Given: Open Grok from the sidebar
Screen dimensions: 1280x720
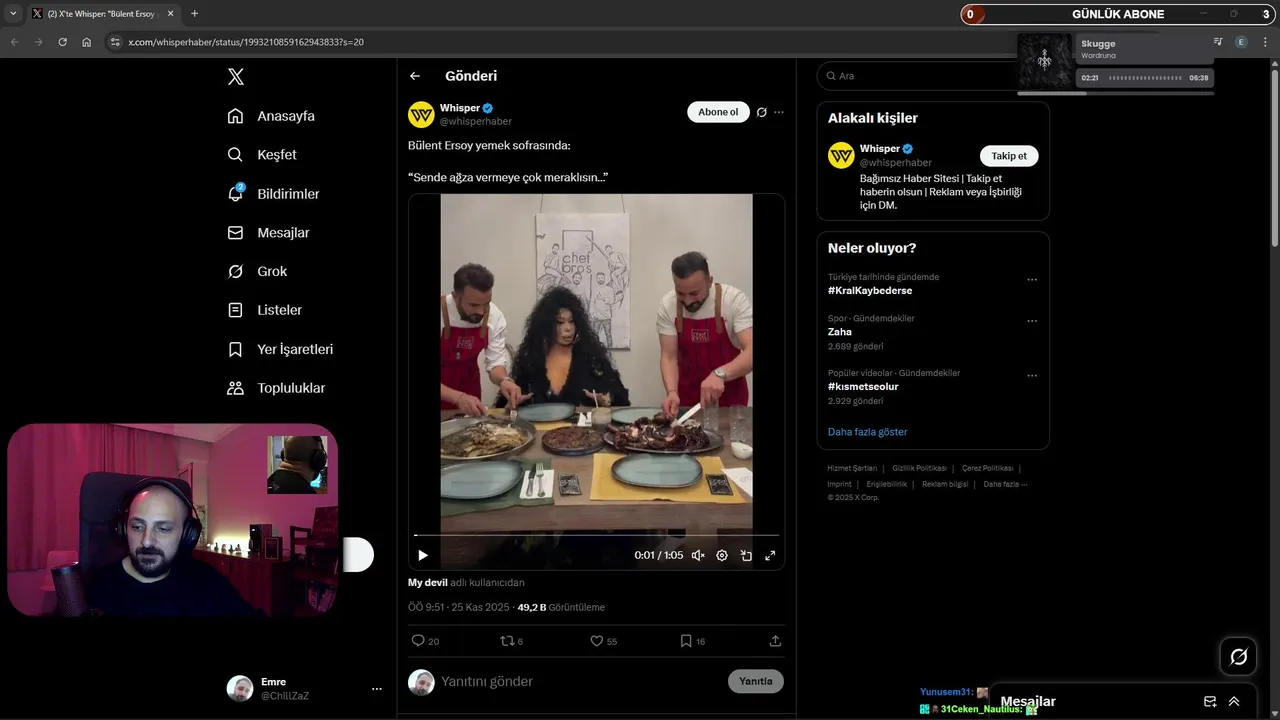Looking at the screenshot, I should [257, 272].
